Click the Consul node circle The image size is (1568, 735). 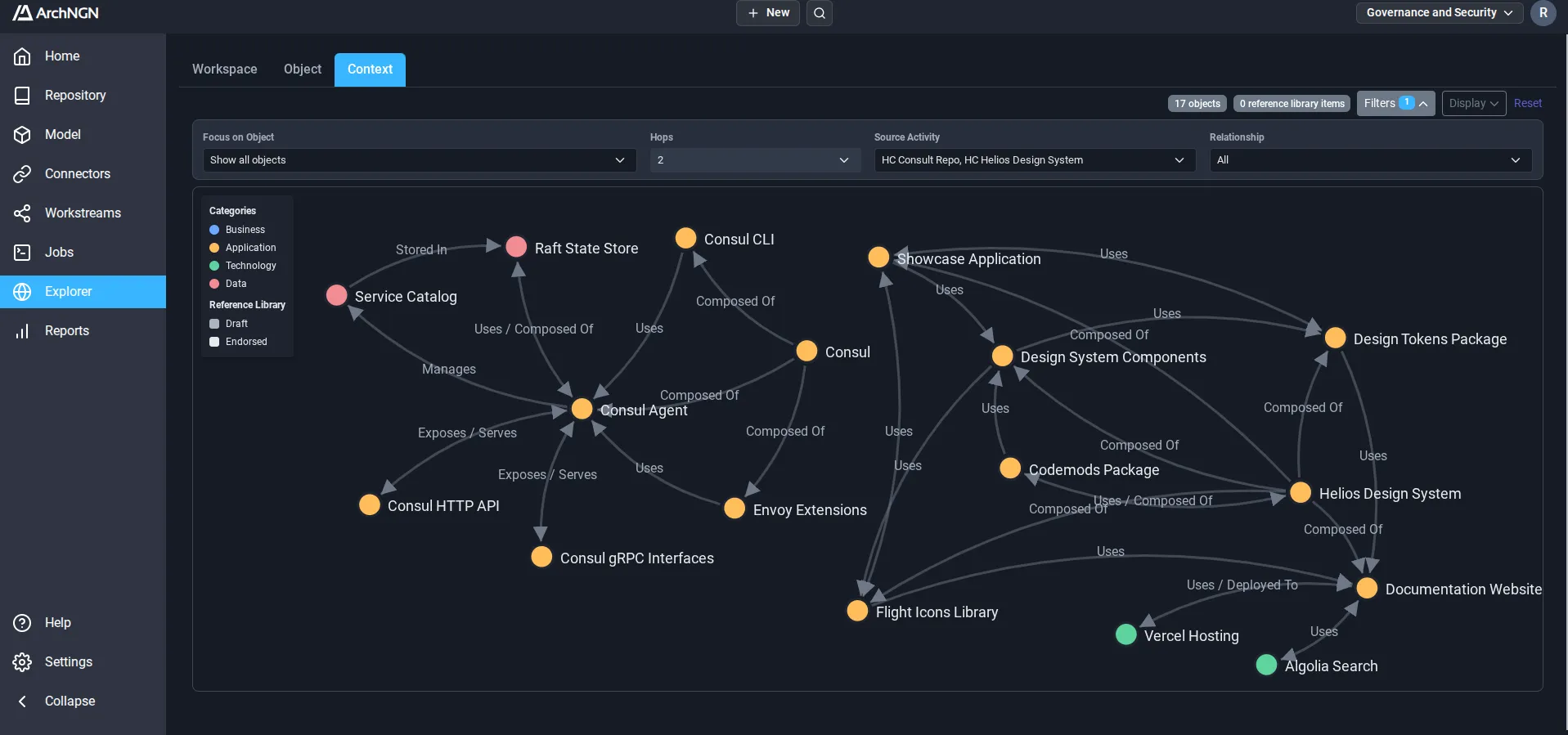[806, 351]
